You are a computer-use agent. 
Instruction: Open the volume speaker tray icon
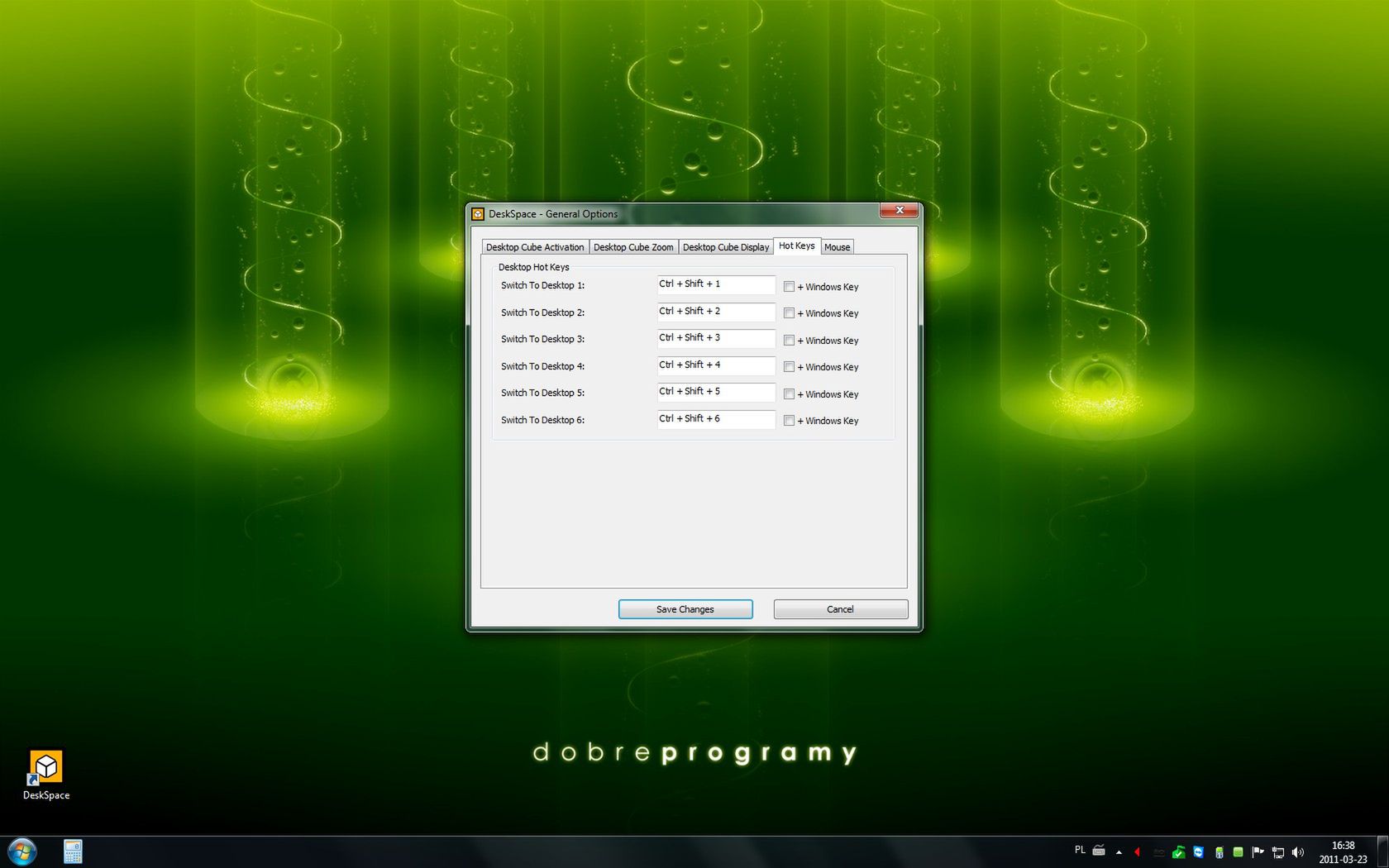1298,852
